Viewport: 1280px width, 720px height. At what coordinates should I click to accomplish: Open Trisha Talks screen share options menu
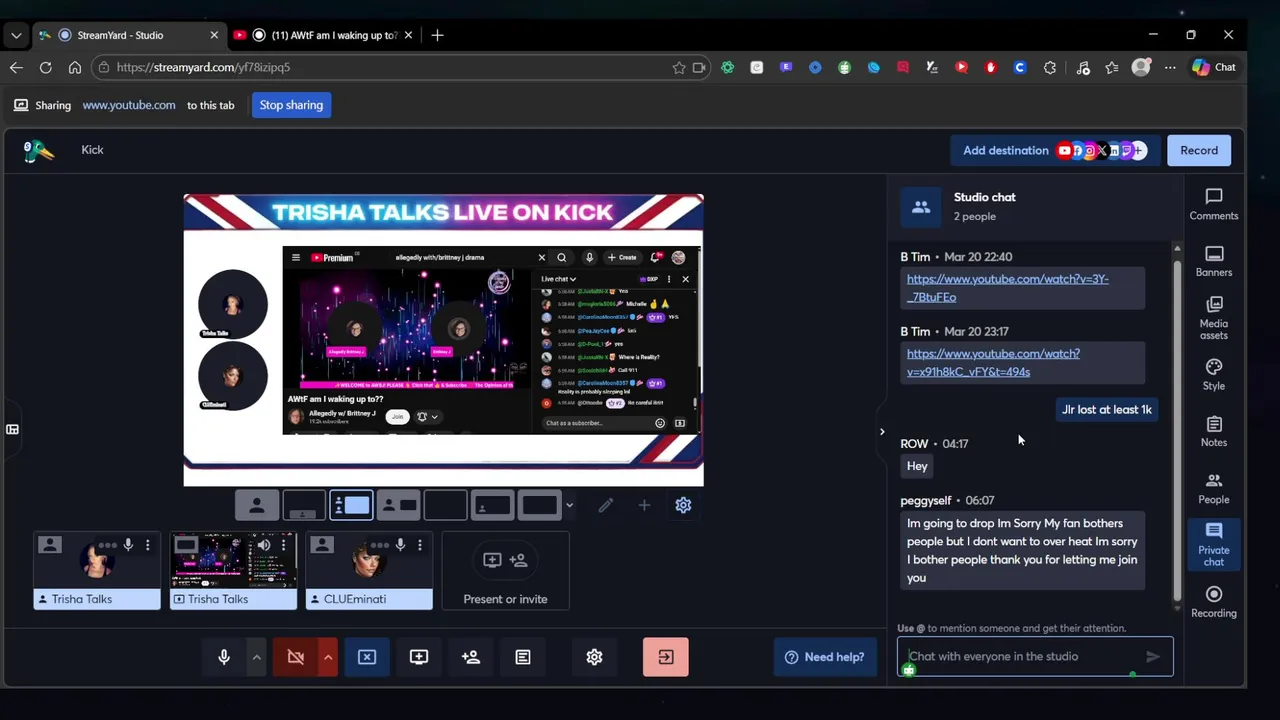pos(284,545)
